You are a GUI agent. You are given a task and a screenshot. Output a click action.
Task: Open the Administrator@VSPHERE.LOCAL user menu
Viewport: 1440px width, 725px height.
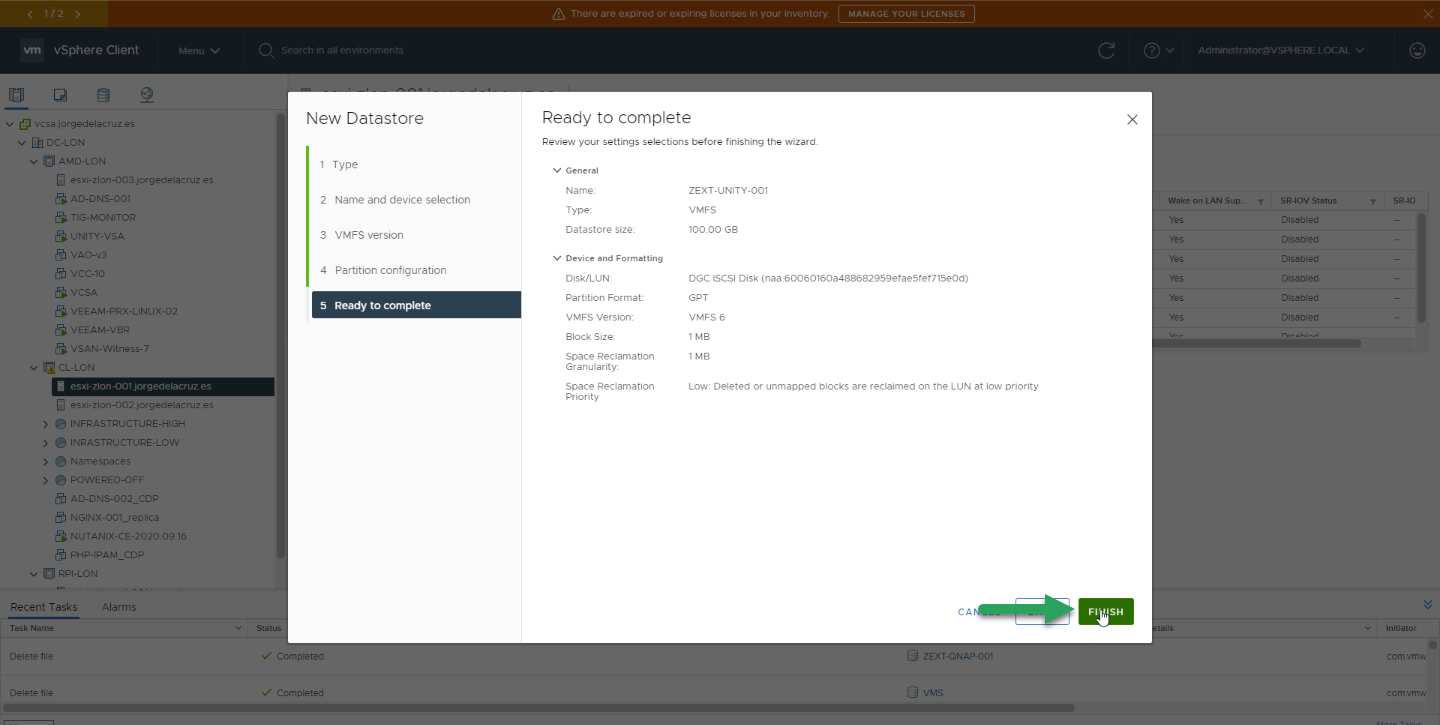coord(1281,50)
